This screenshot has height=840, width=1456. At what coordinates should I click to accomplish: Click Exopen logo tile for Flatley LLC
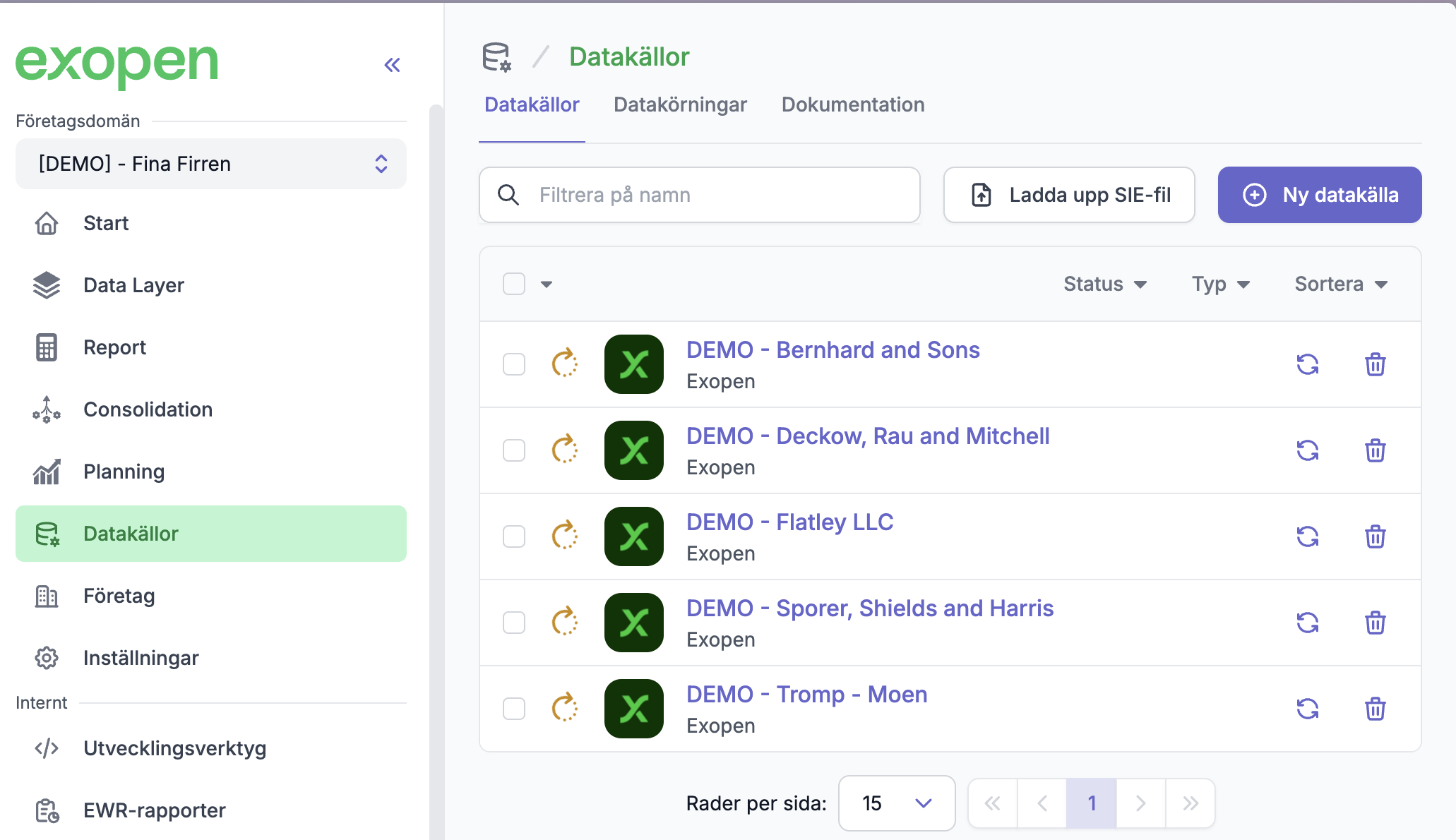634,536
